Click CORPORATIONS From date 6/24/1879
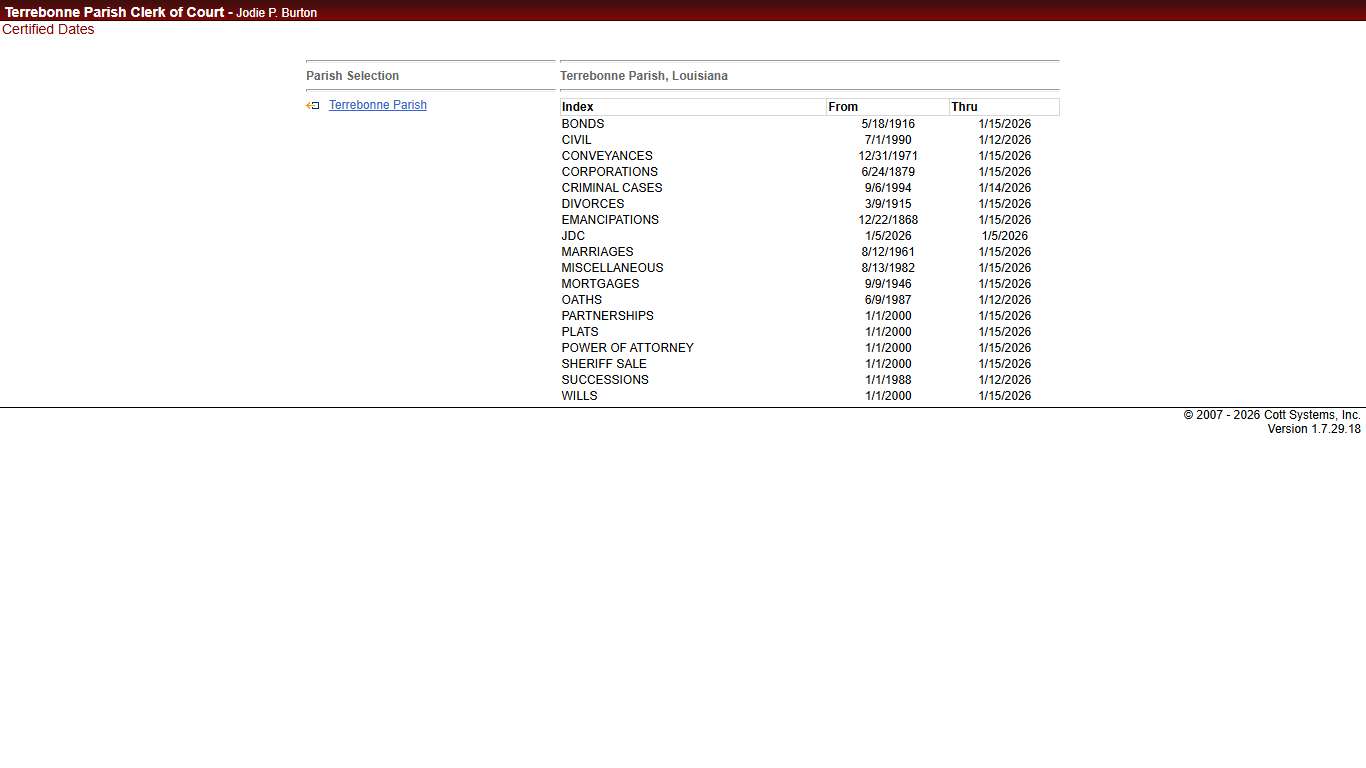Viewport: 1366px width, 768px height. coord(888,172)
